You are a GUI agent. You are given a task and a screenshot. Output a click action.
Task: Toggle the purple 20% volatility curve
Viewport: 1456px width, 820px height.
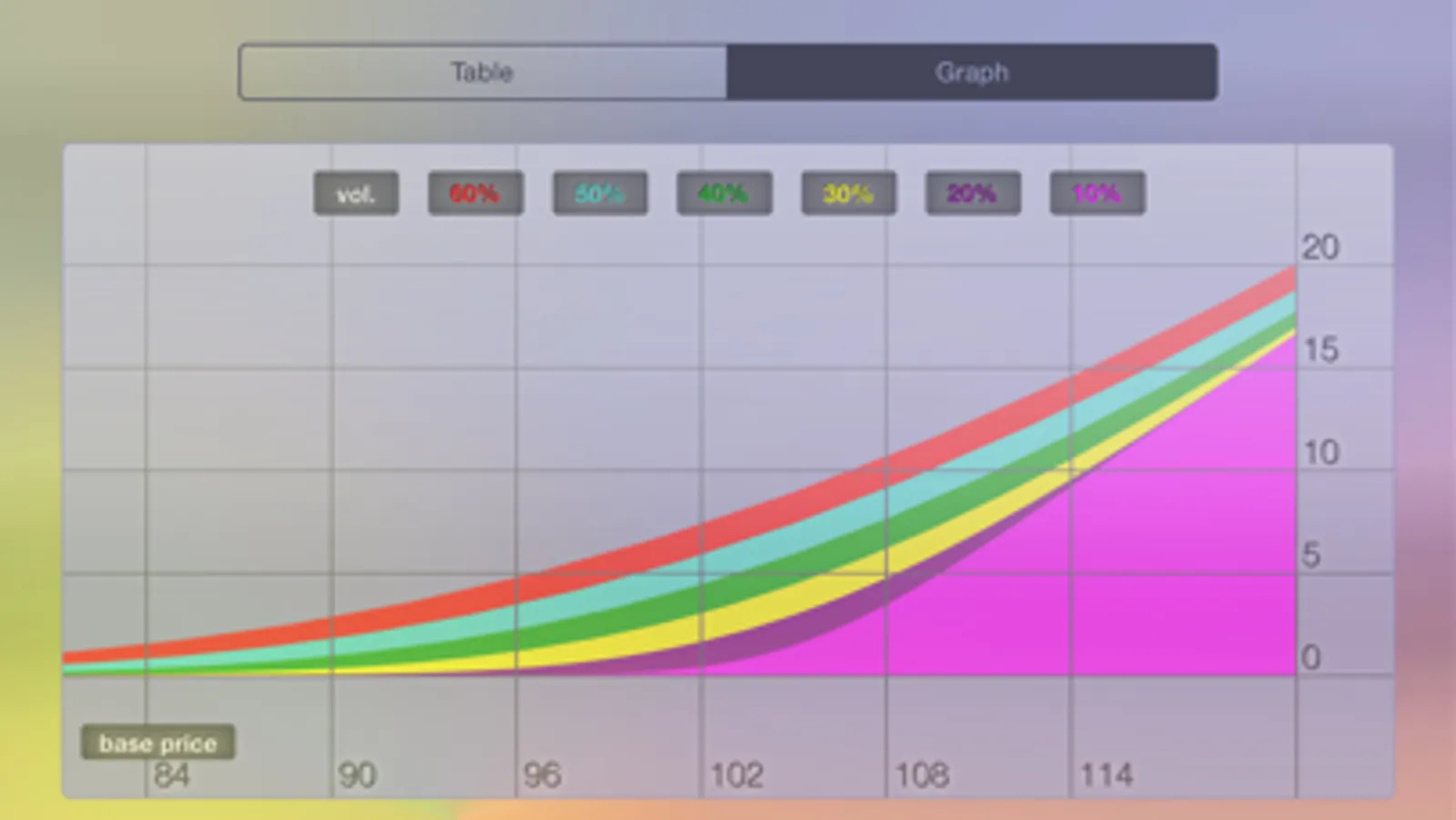click(x=972, y=193)
